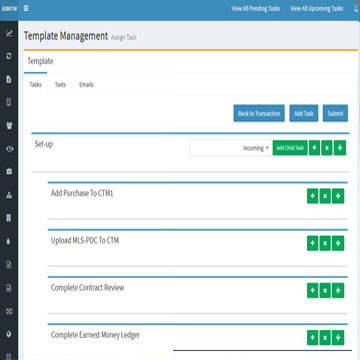
Task: Select Complete Contract Review task text
Action: click(87, 288)
